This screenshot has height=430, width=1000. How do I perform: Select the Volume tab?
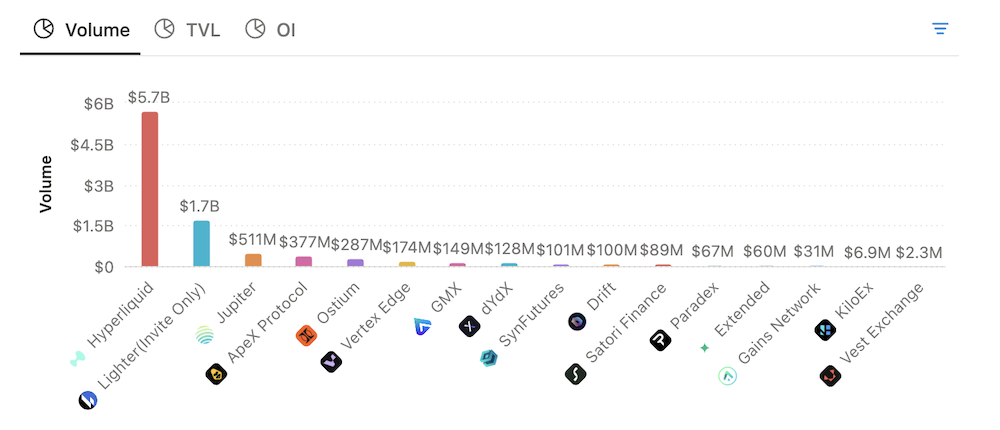coord(82,29)
